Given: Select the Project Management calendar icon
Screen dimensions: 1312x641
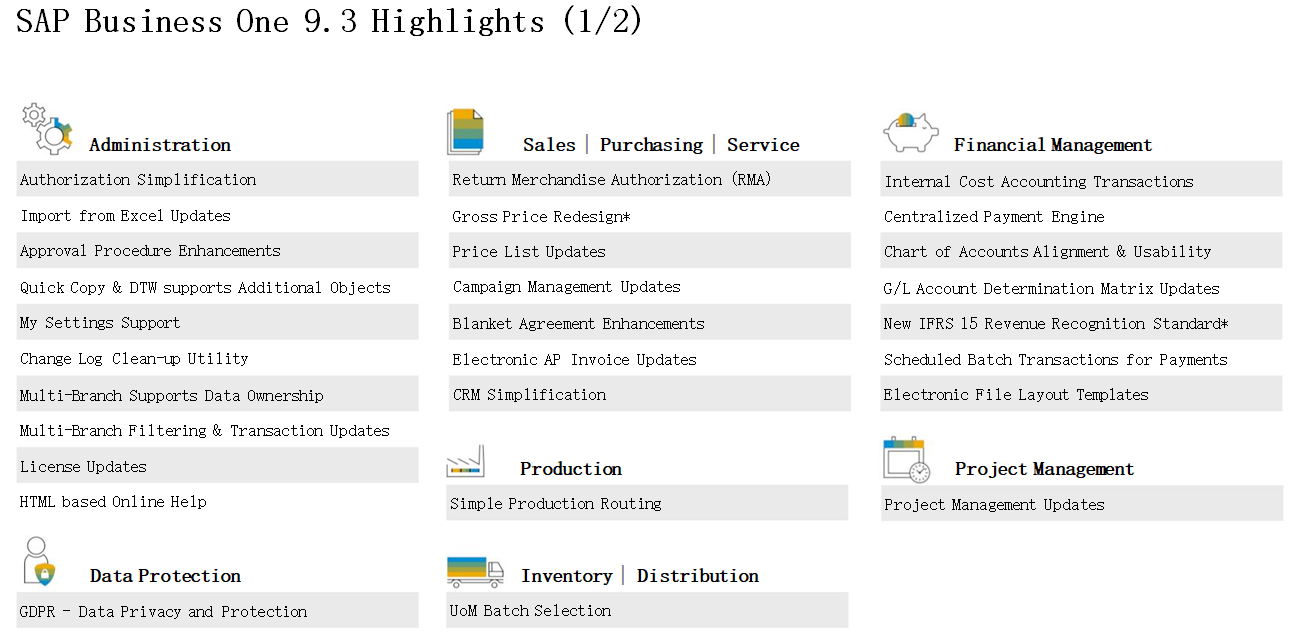Looking at the screenshot, I should tap(906, 457).
